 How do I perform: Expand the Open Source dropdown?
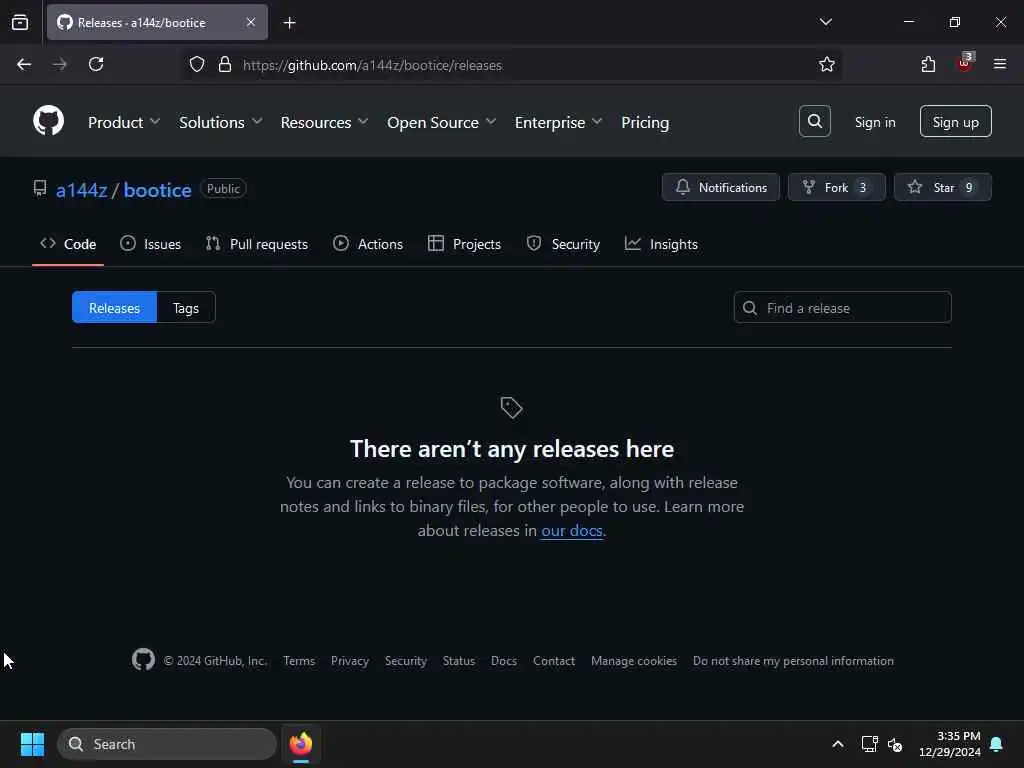(441, 122)
